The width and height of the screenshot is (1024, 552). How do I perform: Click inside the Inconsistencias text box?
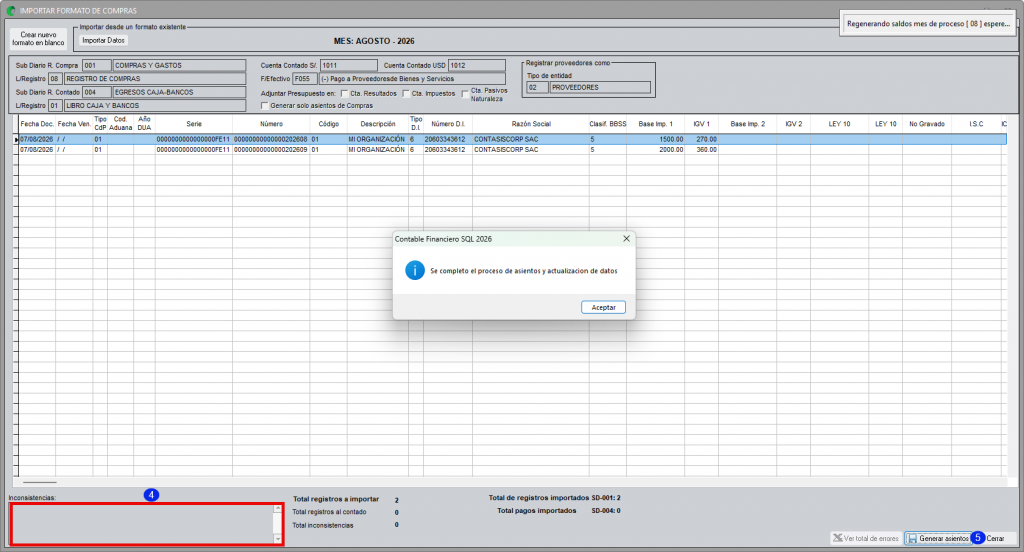pos(142,524)
